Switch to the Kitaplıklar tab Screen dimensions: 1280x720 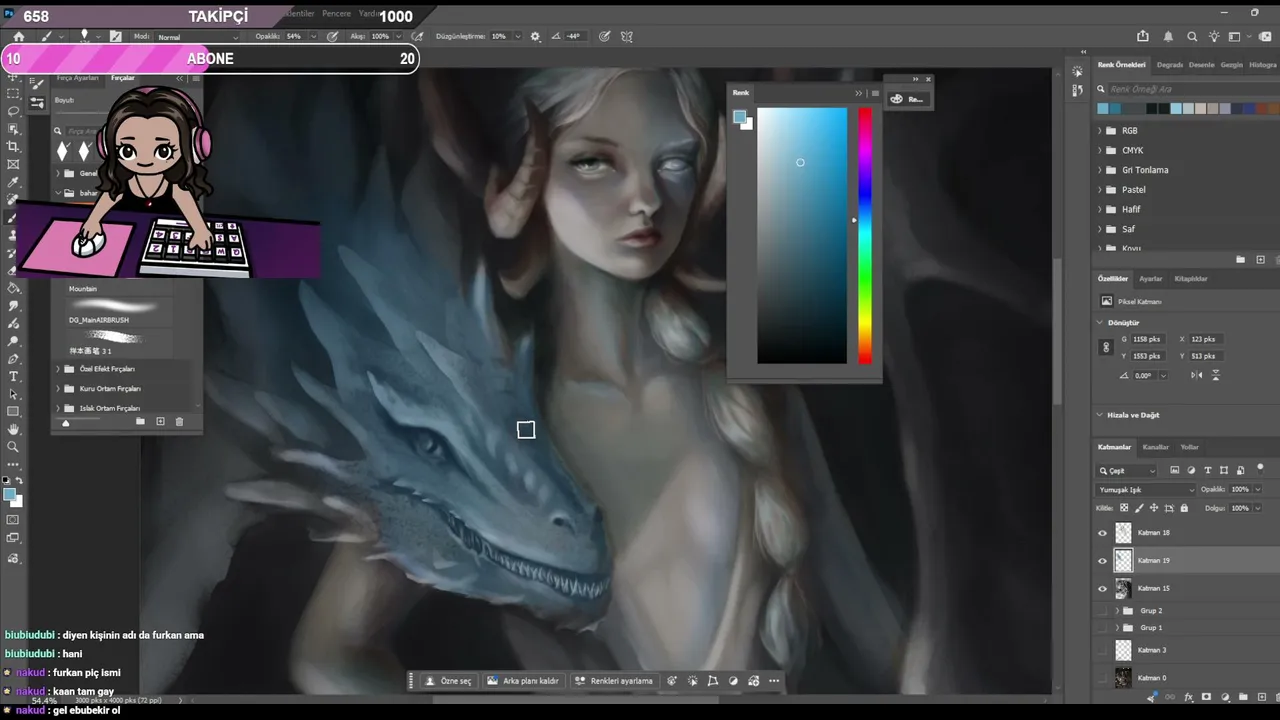(1191, 279)
